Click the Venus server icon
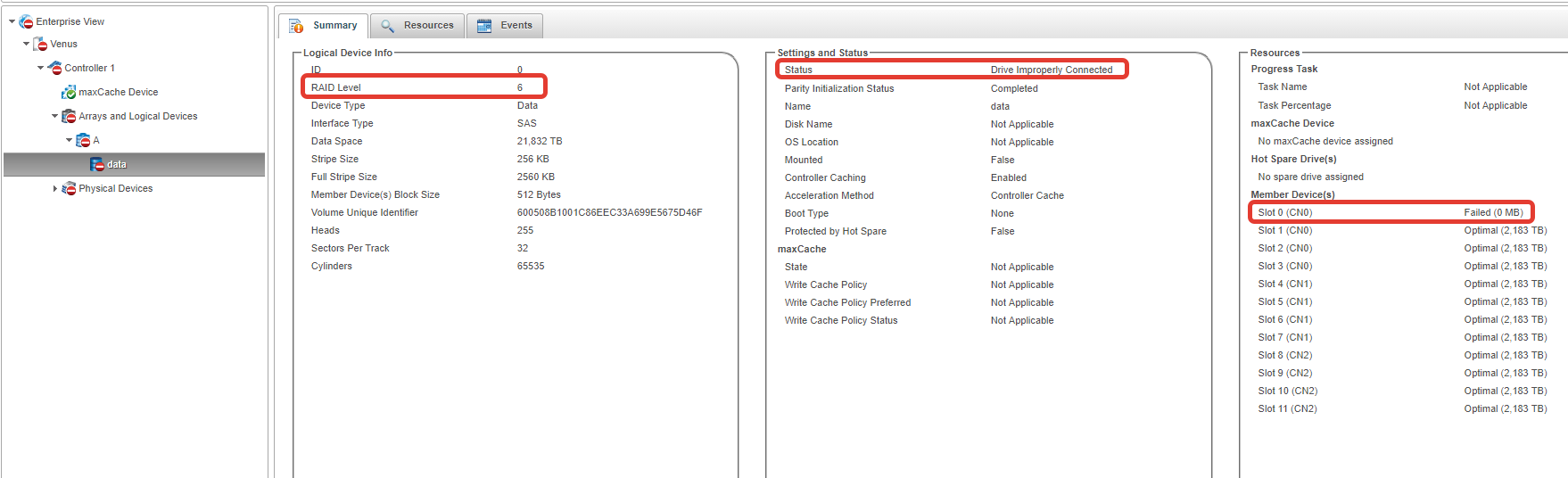The image size is (1568, 478). pos(40,44)
